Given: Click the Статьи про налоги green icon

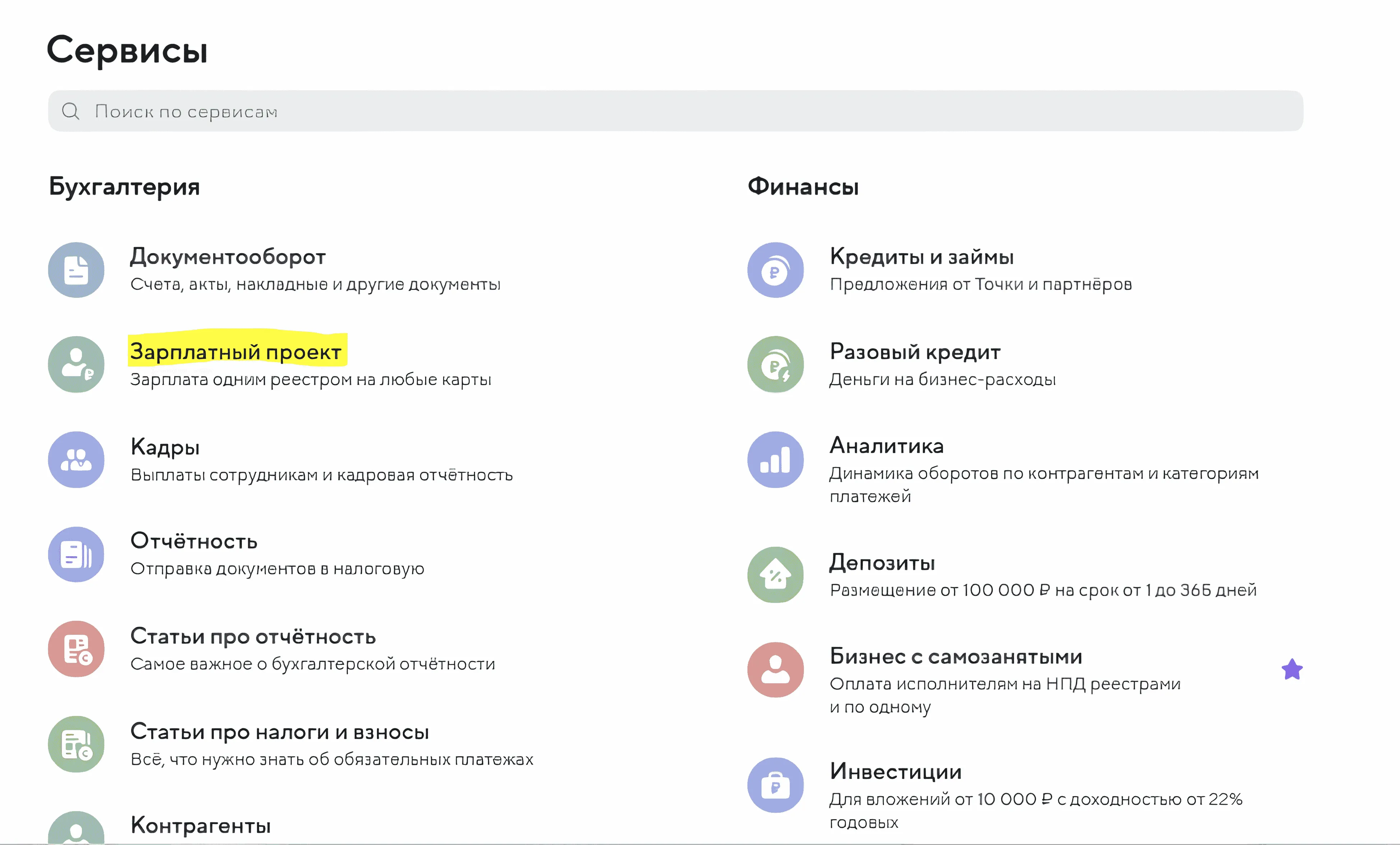Looking at the screenshot, I should tap(76, 744).
